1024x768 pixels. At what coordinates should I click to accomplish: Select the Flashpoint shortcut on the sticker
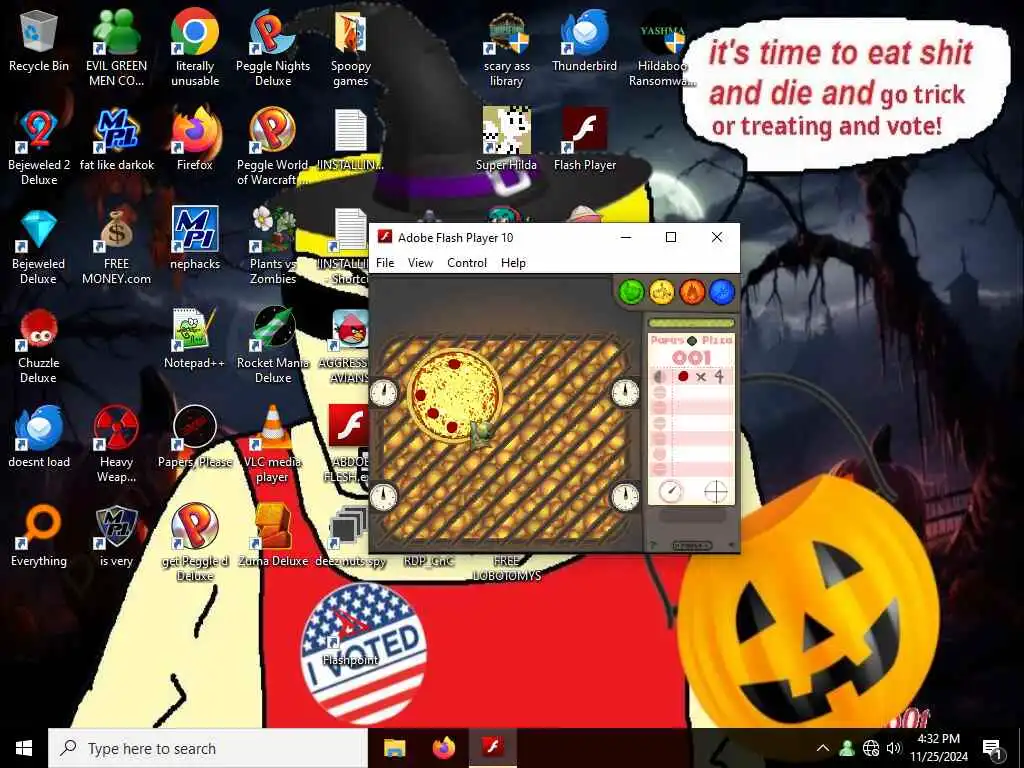(351, 637)
